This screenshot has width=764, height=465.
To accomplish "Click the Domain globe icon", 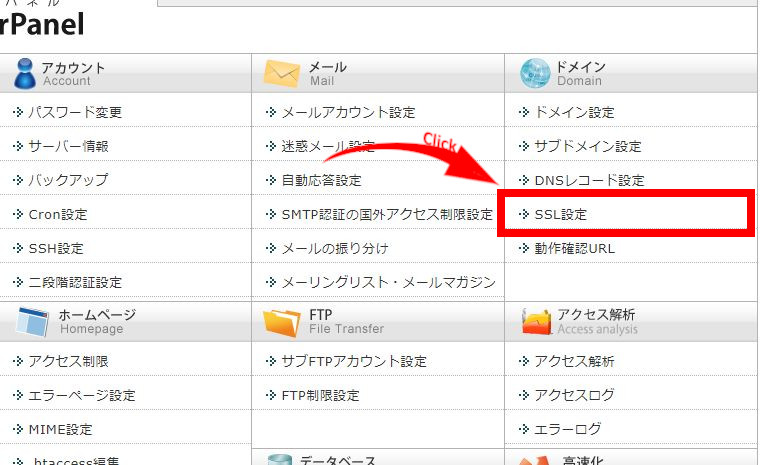I will (x=535, y=74).
